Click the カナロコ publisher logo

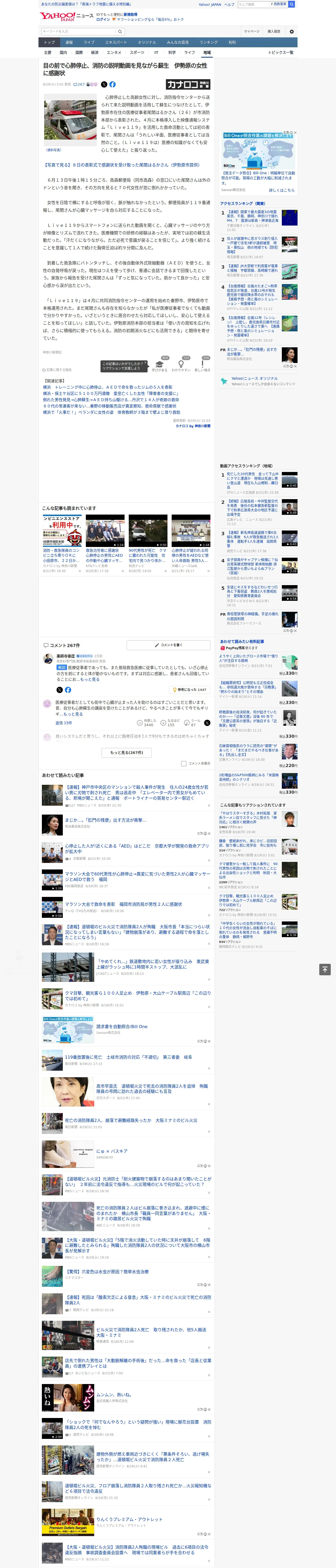tap(188, 85)
